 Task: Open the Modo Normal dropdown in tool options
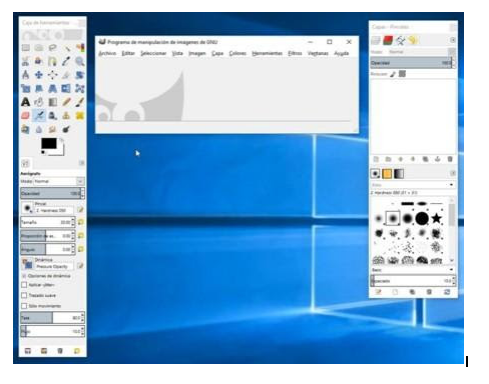(x=59, y=181)
